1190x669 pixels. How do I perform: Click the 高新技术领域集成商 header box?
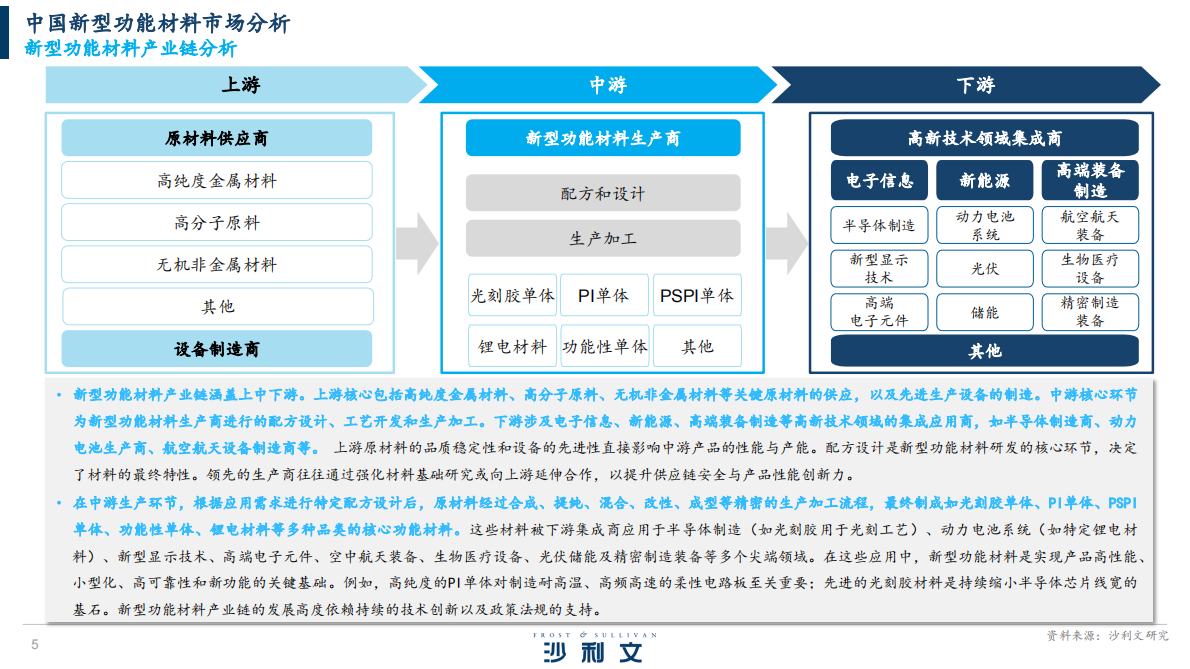tap(984, 137)
